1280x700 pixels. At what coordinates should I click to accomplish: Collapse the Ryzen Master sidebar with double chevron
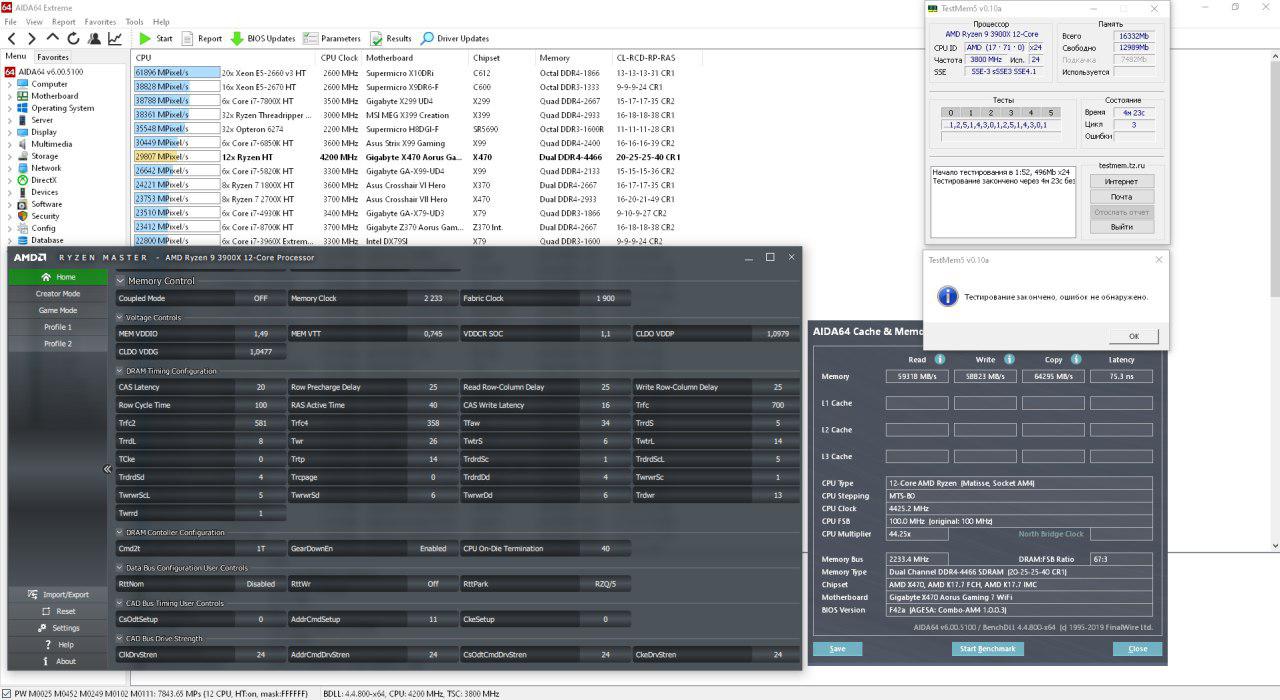(108, 469)
